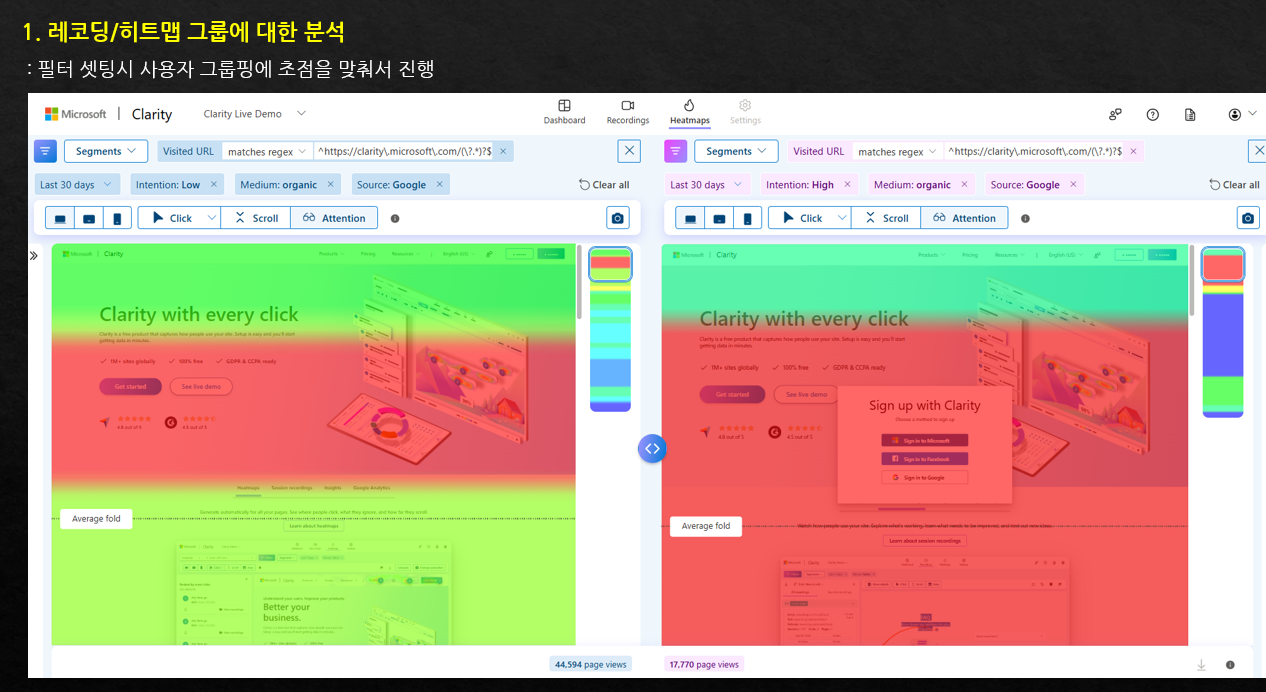Open the Segments dropdown
Image resolution: width=1266 pixels, height=692 pixels.
tap(105, 150)
